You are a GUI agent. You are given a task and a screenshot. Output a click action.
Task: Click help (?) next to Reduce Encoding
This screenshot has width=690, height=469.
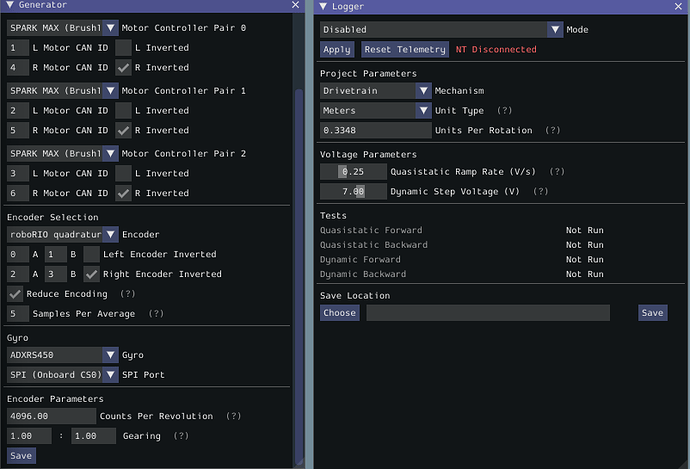(128, 293)
